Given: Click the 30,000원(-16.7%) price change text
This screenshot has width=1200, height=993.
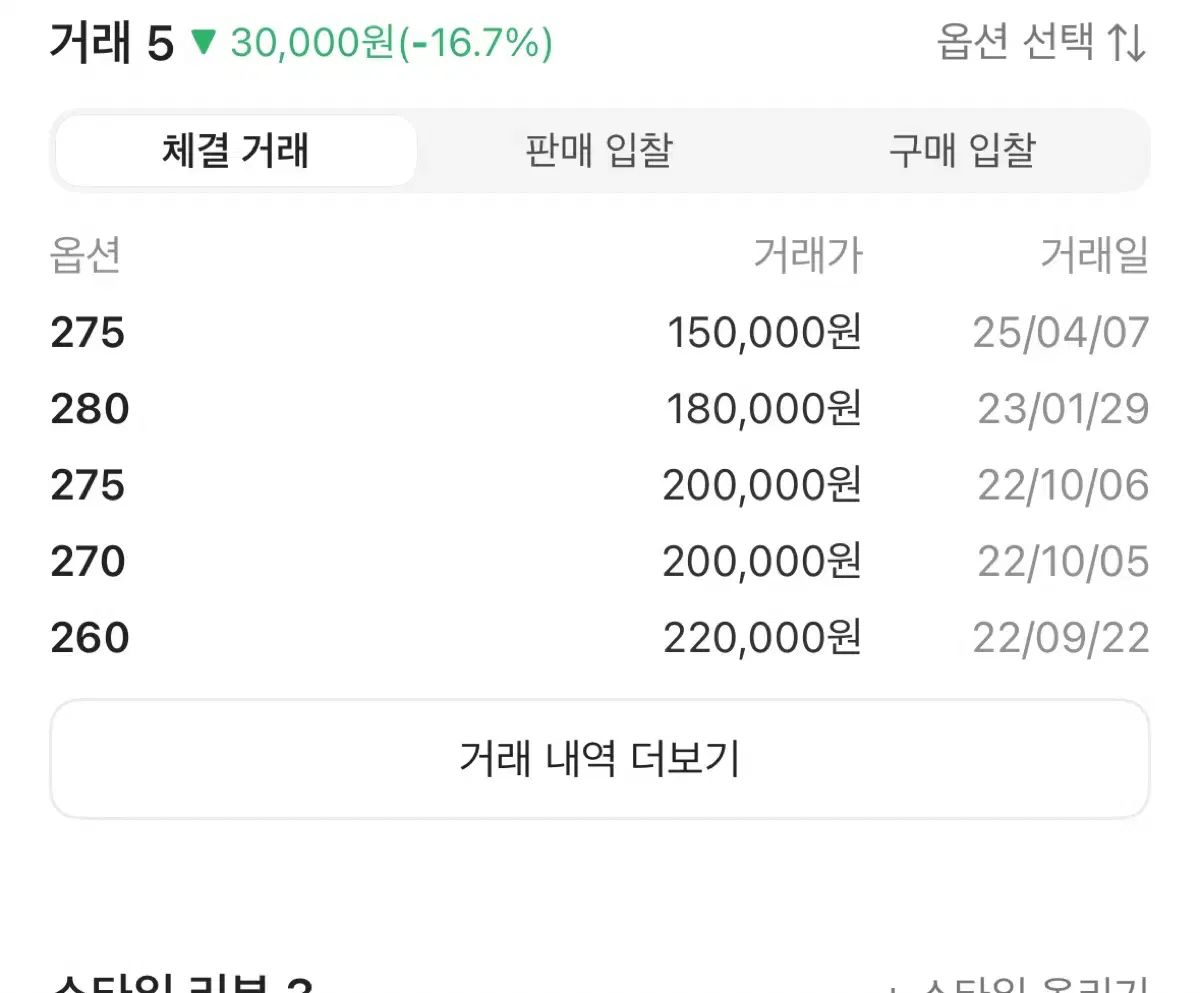Looking at the screenshot, I should 391,44.
